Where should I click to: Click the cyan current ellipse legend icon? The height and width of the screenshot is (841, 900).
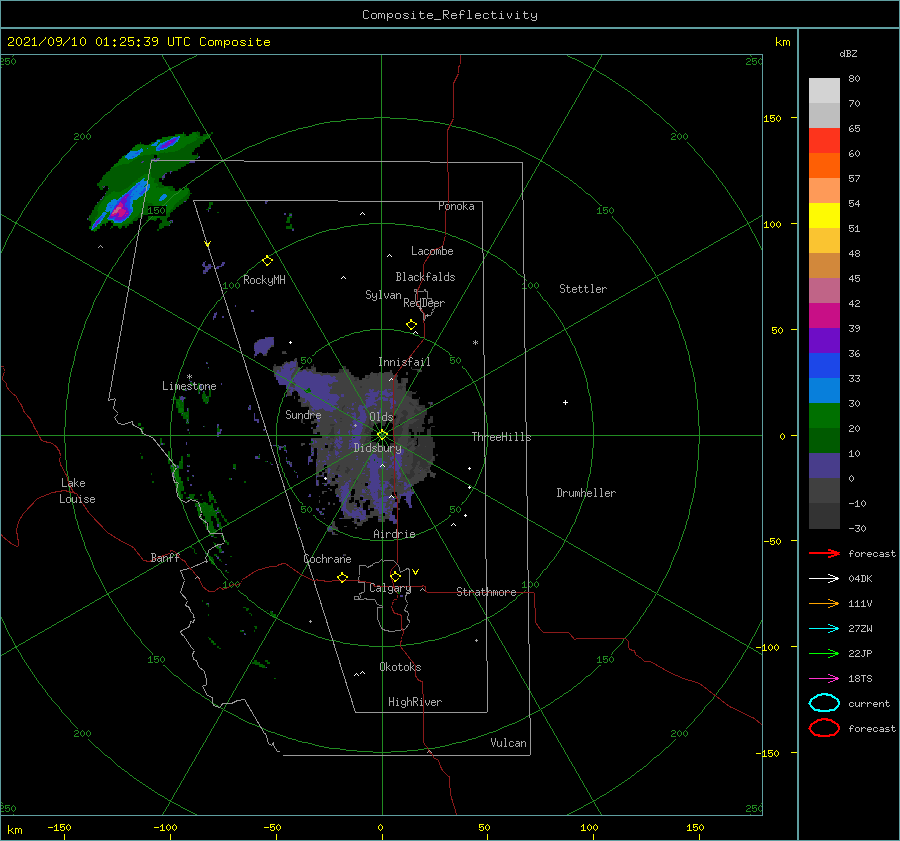coord(824,703)
